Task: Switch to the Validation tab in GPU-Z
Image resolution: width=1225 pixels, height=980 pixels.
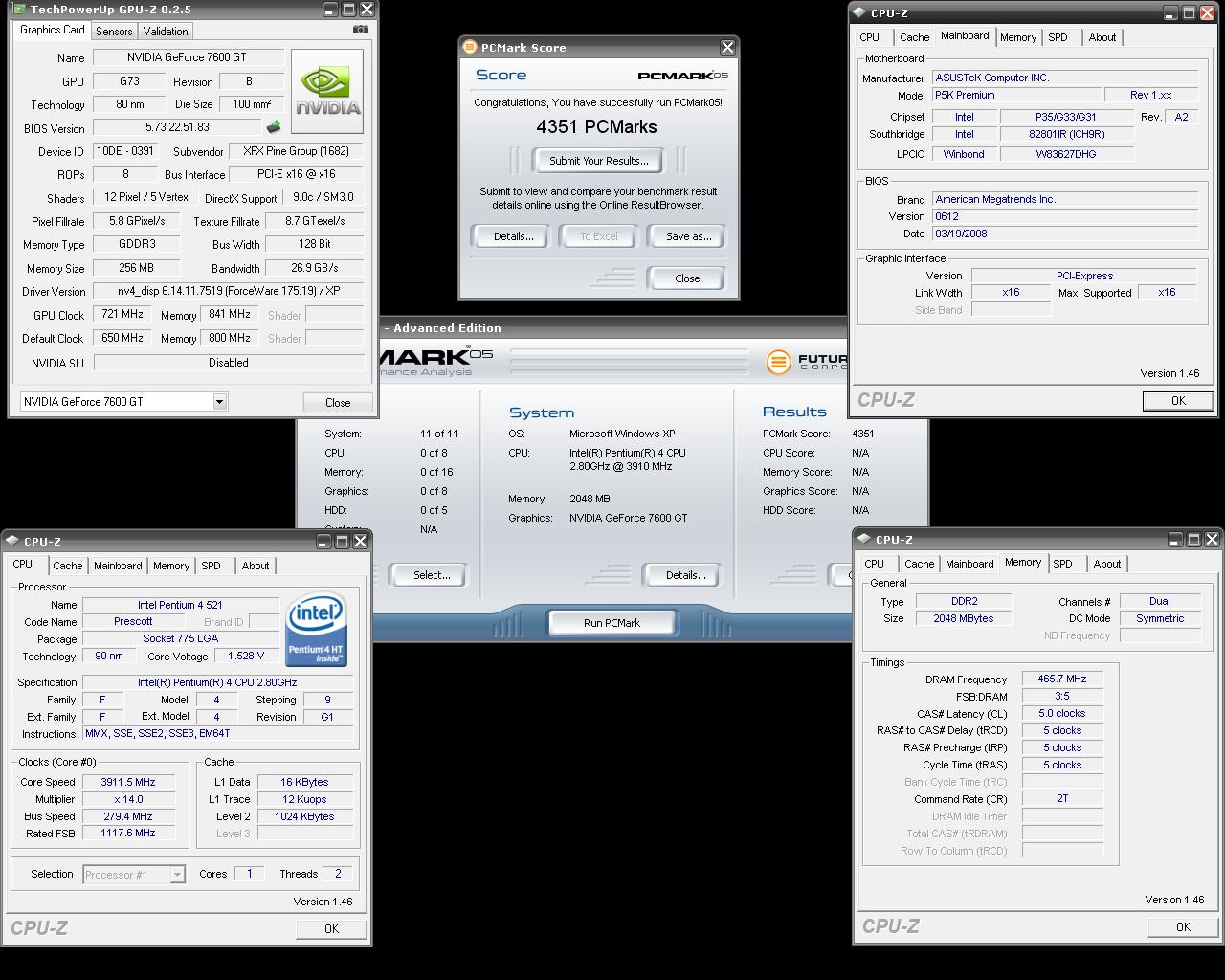Action: (x=166, y=32)
